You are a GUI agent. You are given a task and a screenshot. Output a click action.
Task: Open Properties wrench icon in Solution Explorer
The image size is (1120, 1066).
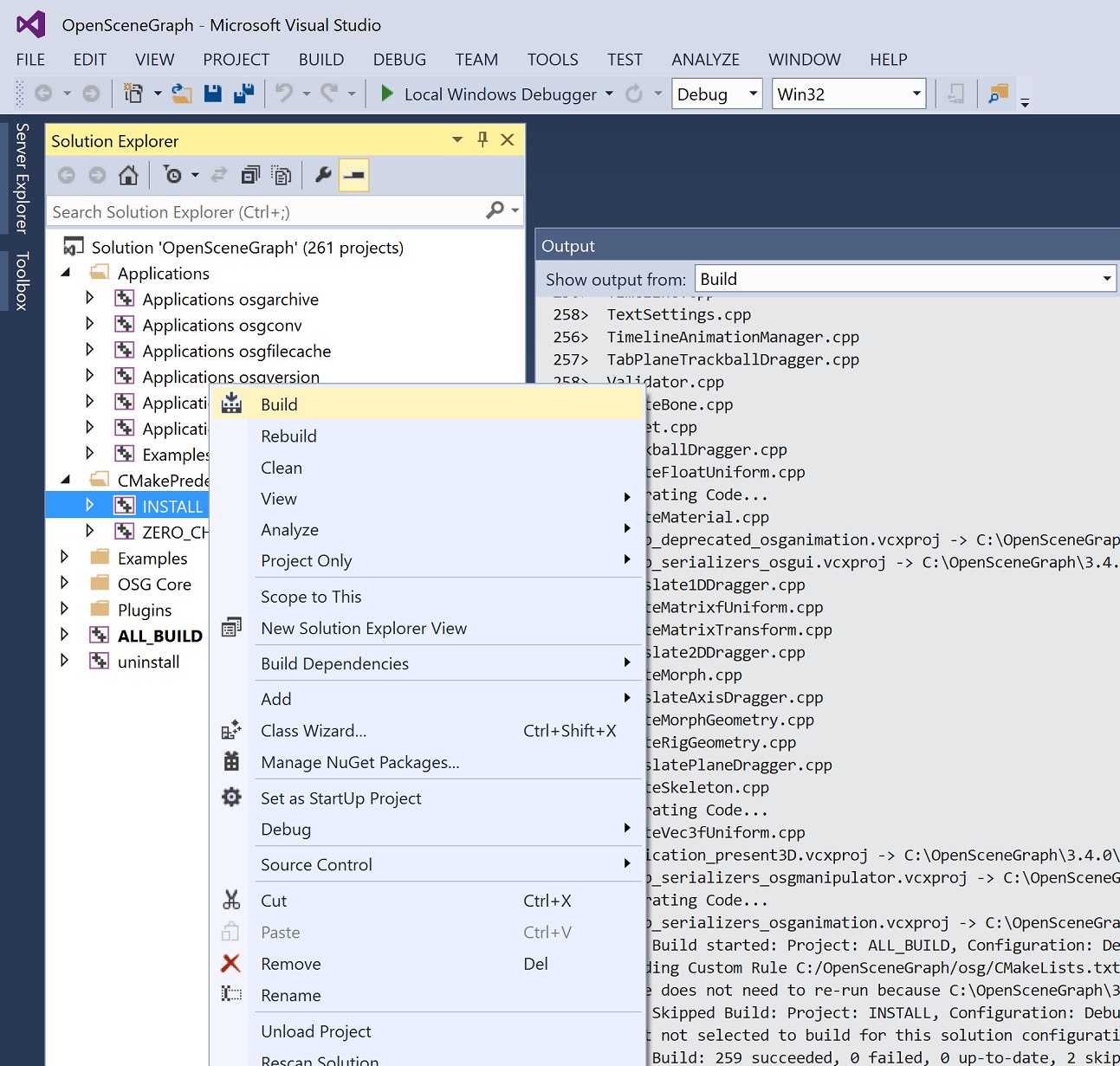323,175
